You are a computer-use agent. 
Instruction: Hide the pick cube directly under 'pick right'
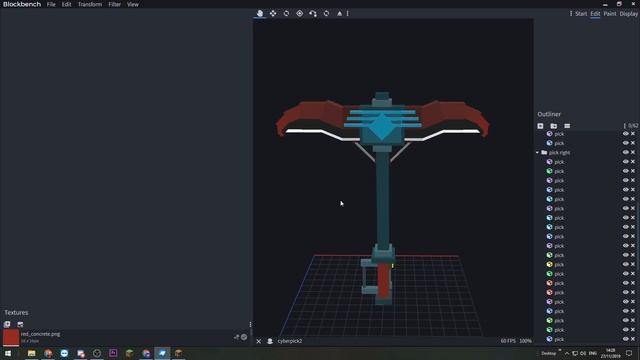point(625,162)
